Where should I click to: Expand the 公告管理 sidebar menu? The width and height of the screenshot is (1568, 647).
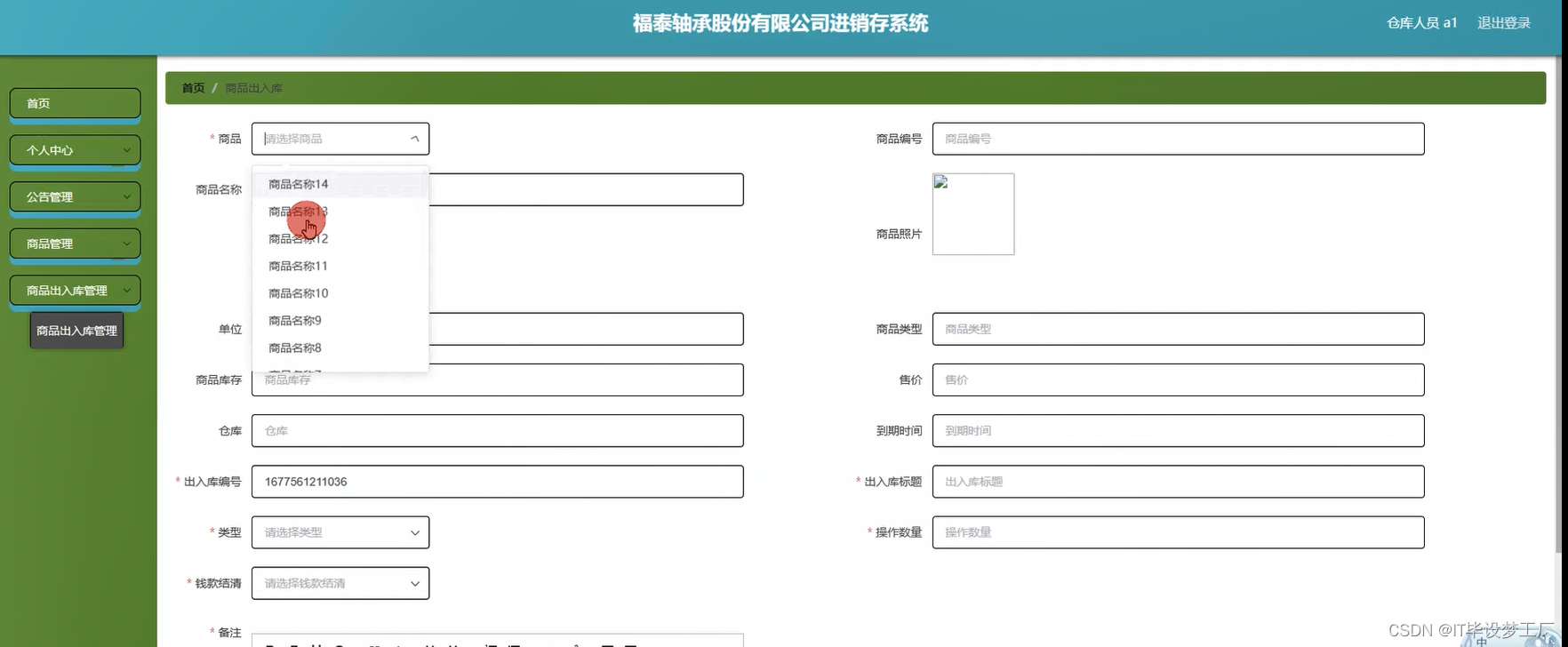pos(75,196)
